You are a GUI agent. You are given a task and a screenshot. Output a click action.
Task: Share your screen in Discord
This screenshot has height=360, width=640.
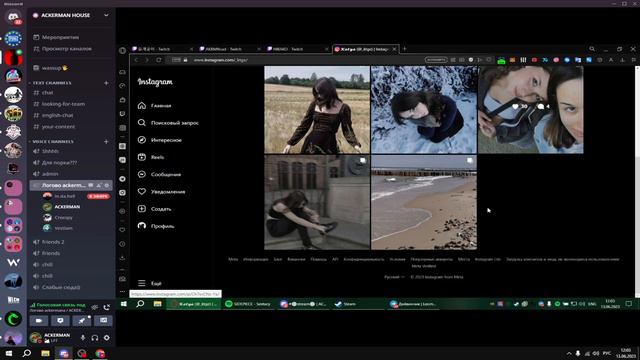tap(60, 321)
